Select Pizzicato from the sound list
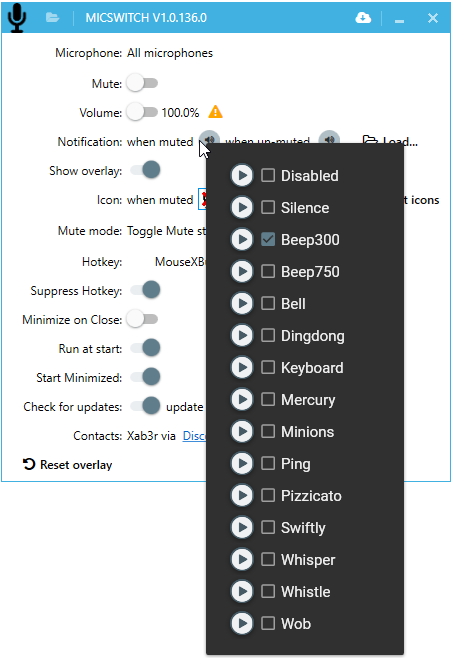The width and height of the screenshot is (452, 659). (311, 496)
